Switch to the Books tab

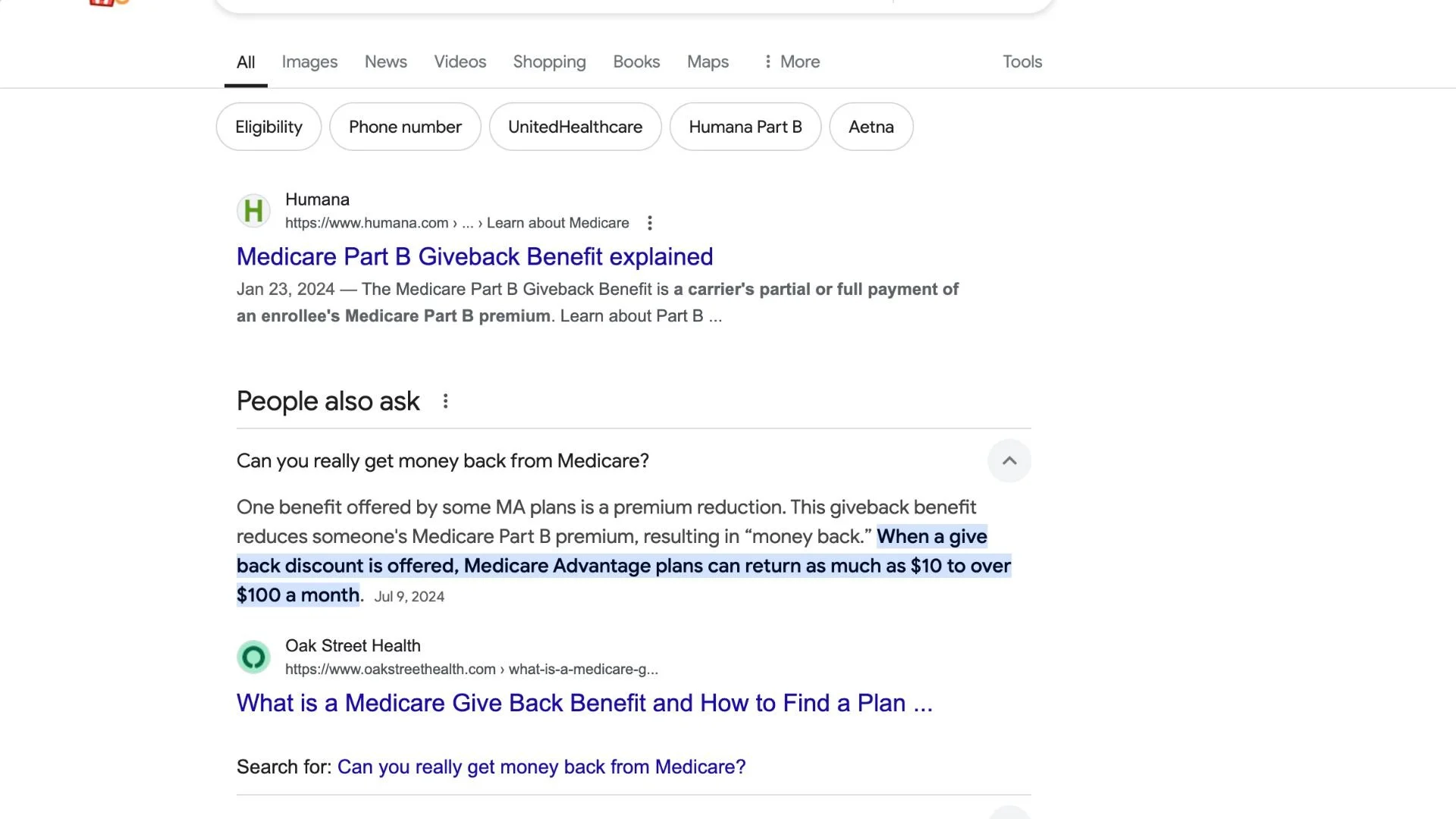pyautogui.click(x=636, y=62)
